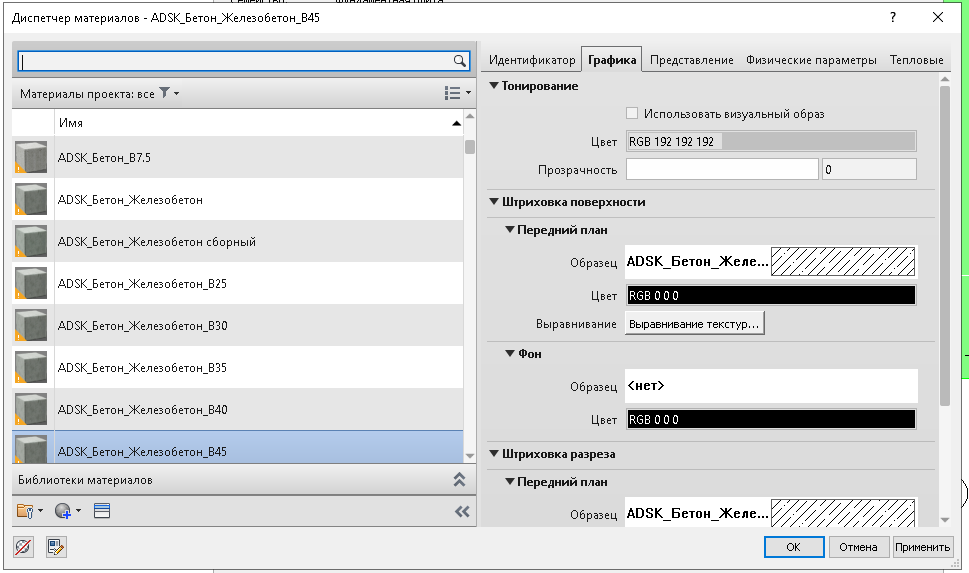Toggle the library panel list view icon
Screen dimensions: 969x573
click(x=102, y=511)
